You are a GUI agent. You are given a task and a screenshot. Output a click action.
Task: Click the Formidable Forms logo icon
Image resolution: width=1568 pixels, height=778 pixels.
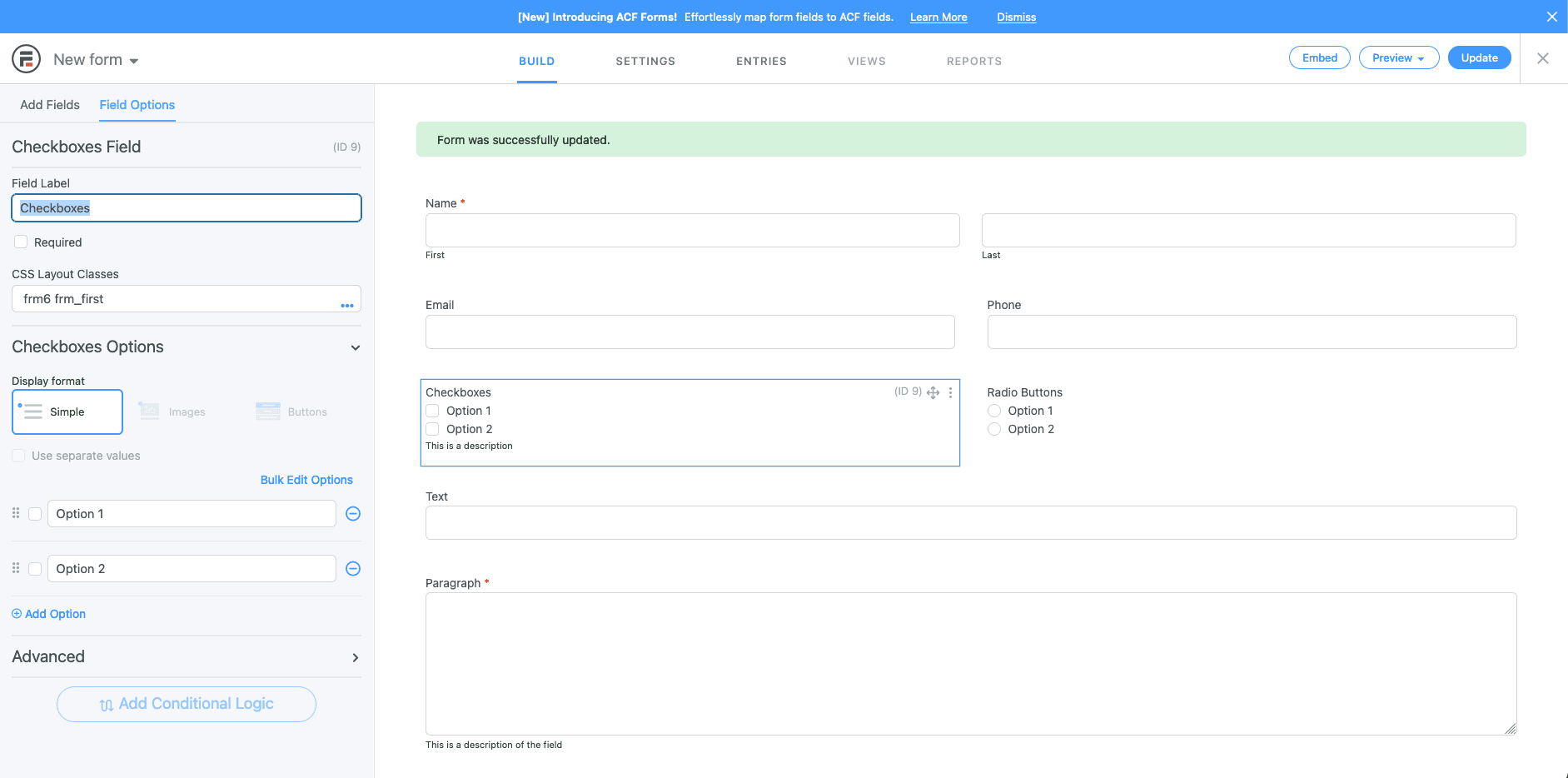pos(26,59)
